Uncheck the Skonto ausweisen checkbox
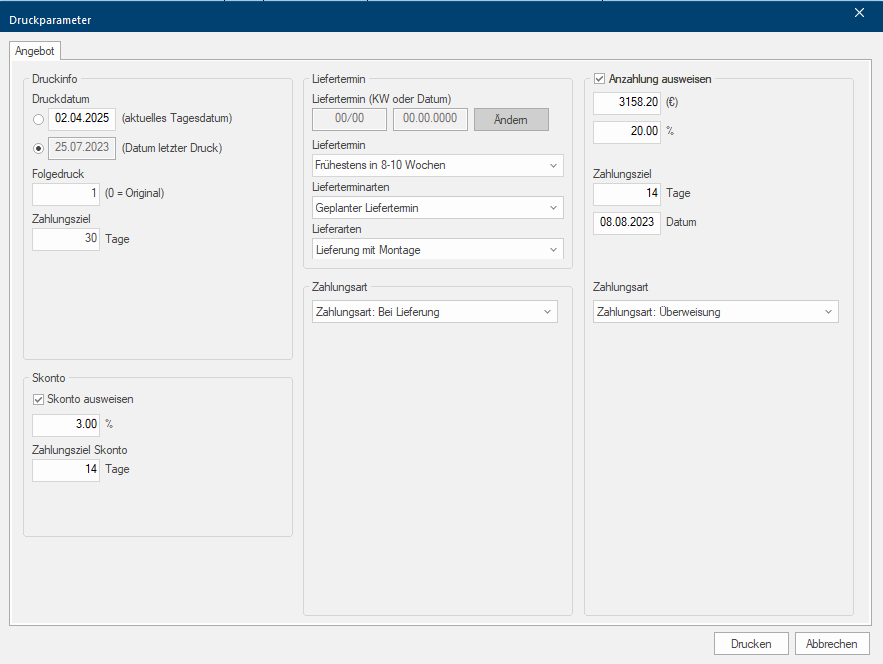This screenshot has width=883, height=664. pyautogui.click(x=39, y=399)
